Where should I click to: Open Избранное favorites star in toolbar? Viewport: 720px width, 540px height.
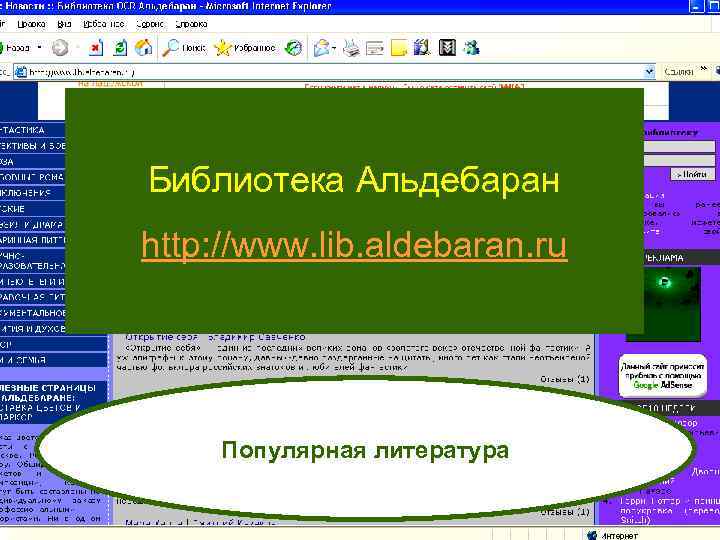245,48
